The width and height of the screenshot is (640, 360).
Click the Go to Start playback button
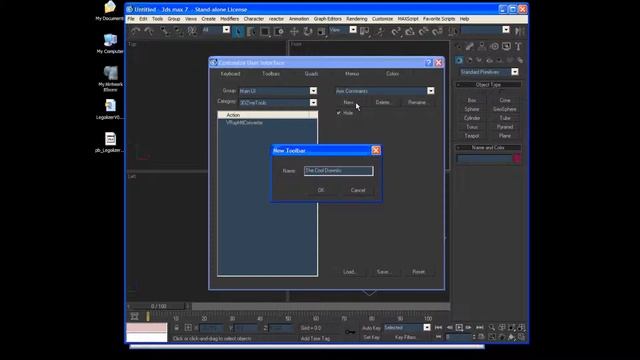(x=438, y=327)
